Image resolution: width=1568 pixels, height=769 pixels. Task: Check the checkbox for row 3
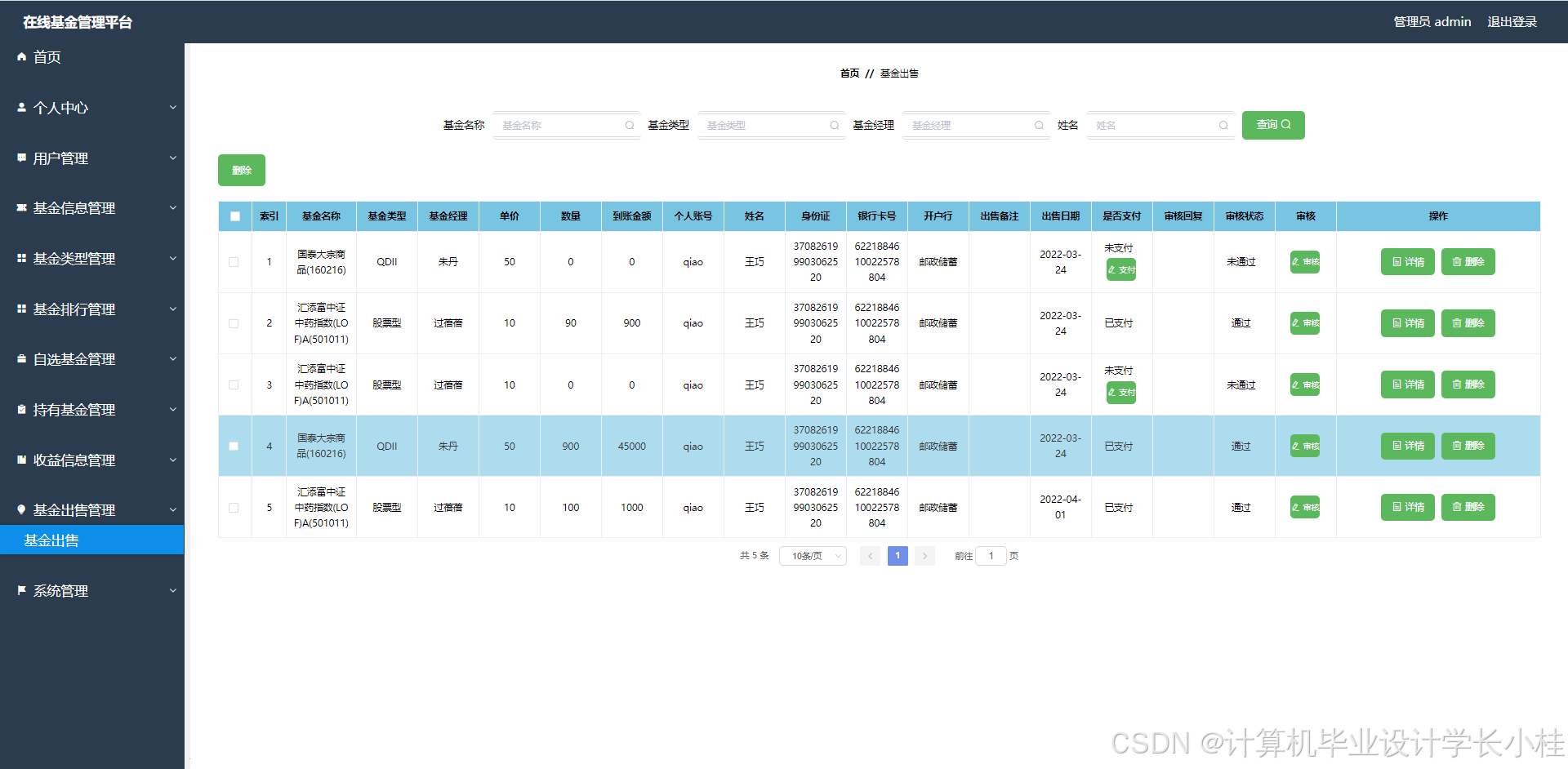click(234, 384)
